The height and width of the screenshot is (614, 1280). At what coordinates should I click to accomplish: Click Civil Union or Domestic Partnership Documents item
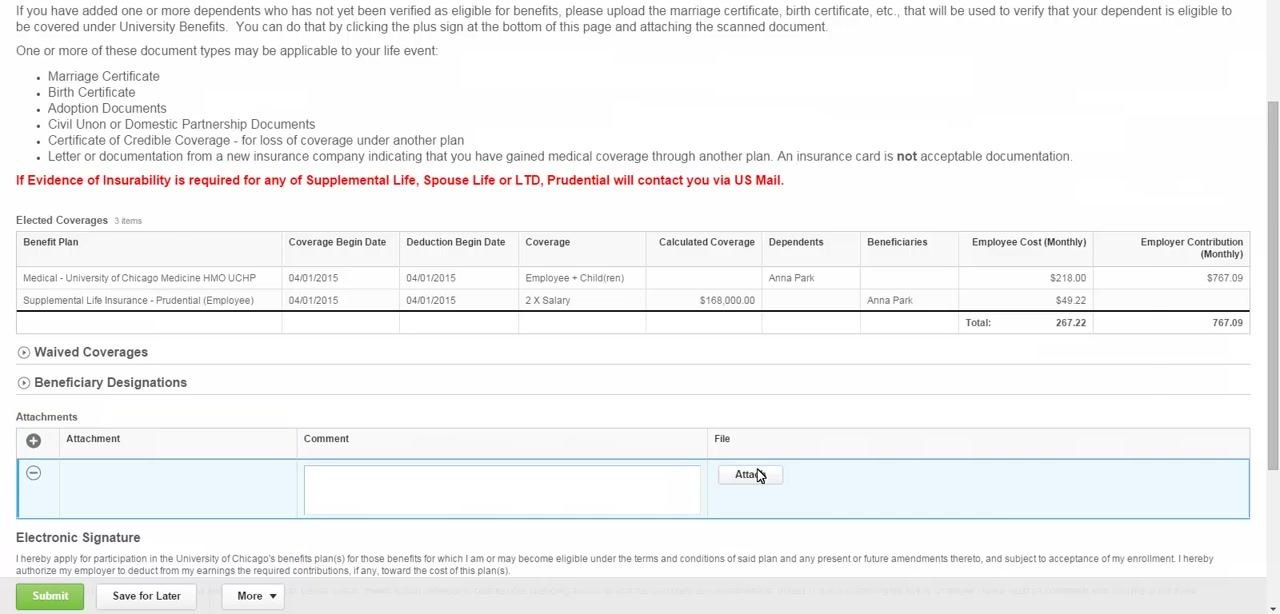click(x=182, y=124)
